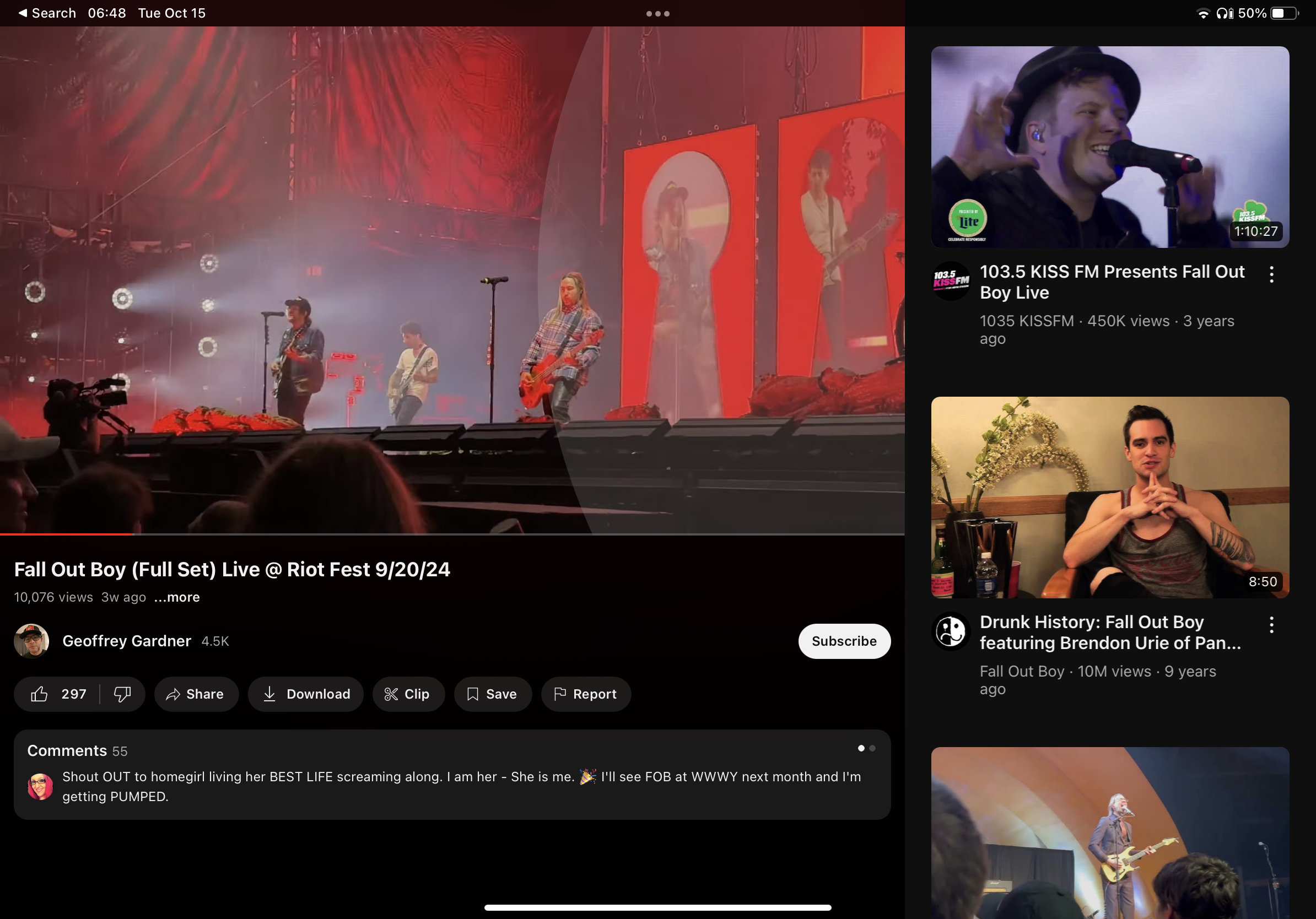Open the top comment about homegirl
The height and width of the screenshot is (919, 1316).
point(461,787)
